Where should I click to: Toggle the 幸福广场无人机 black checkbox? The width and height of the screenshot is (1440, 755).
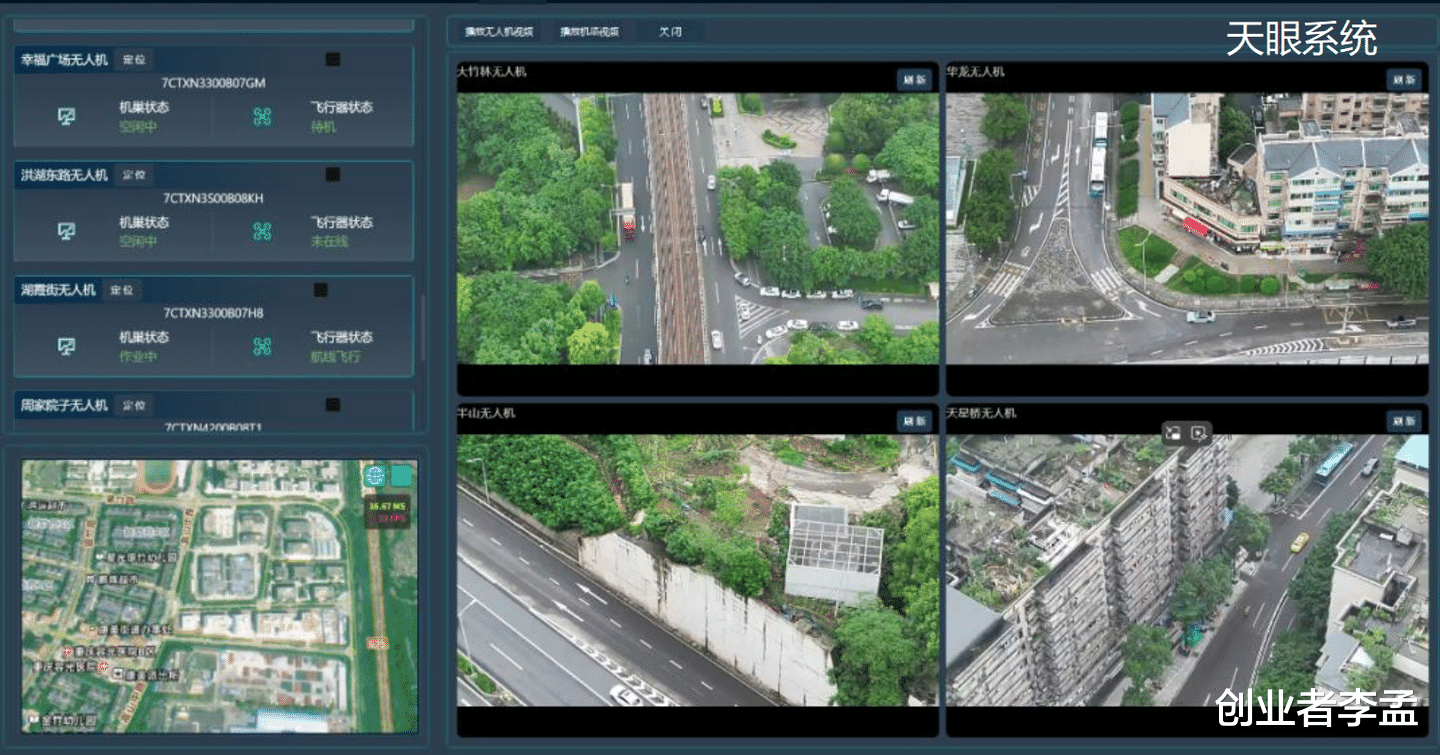coord(333,60)
